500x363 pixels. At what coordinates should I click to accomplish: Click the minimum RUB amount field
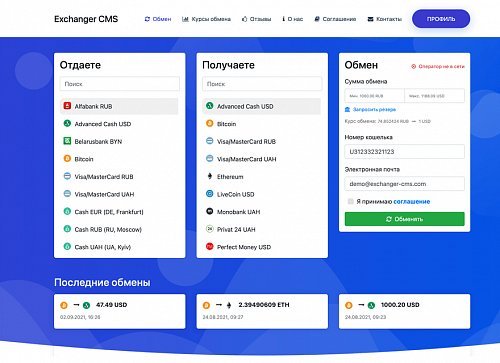(375, 96)
